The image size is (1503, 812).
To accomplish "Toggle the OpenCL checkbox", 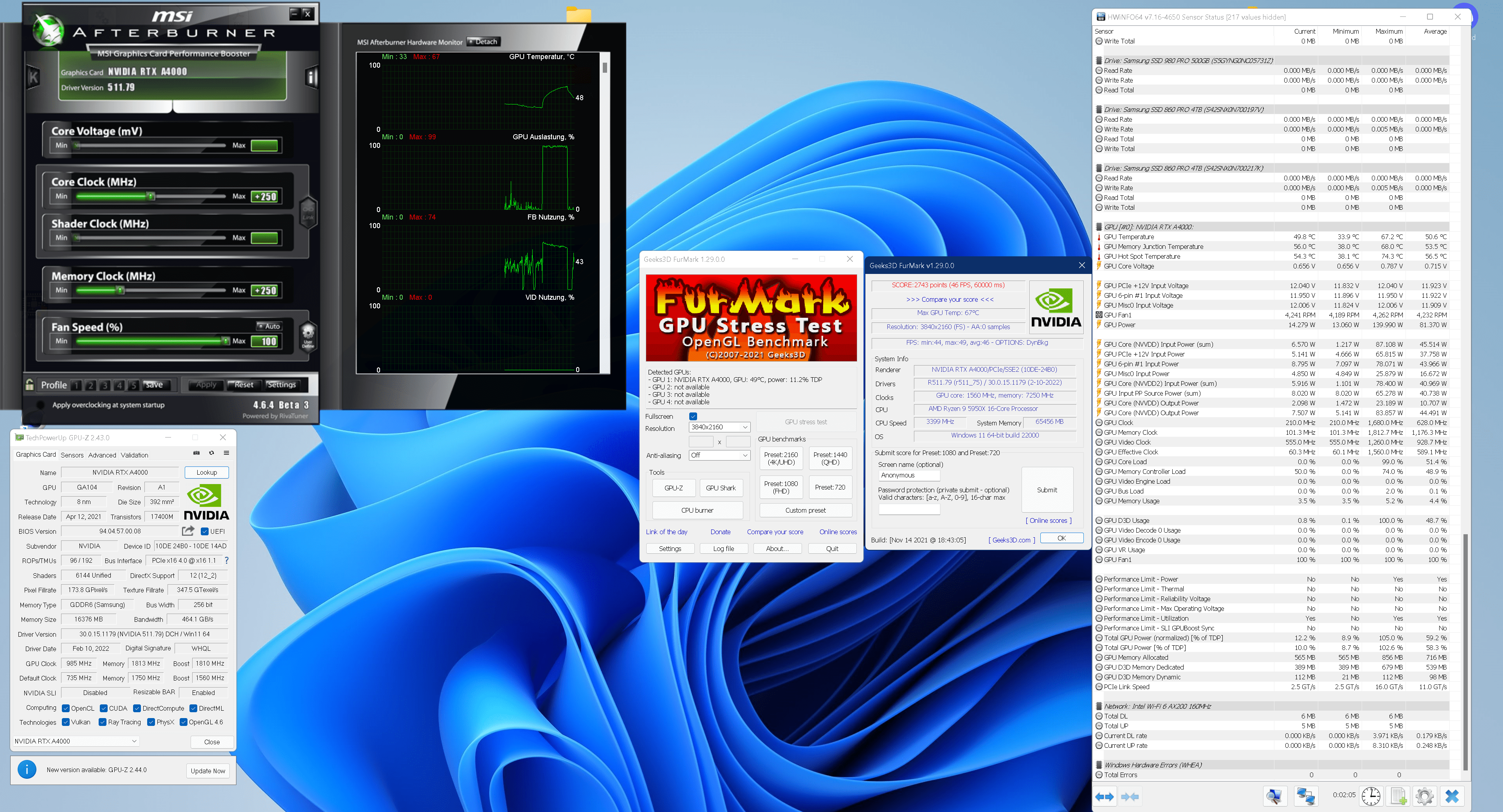I will pos(65,708).
